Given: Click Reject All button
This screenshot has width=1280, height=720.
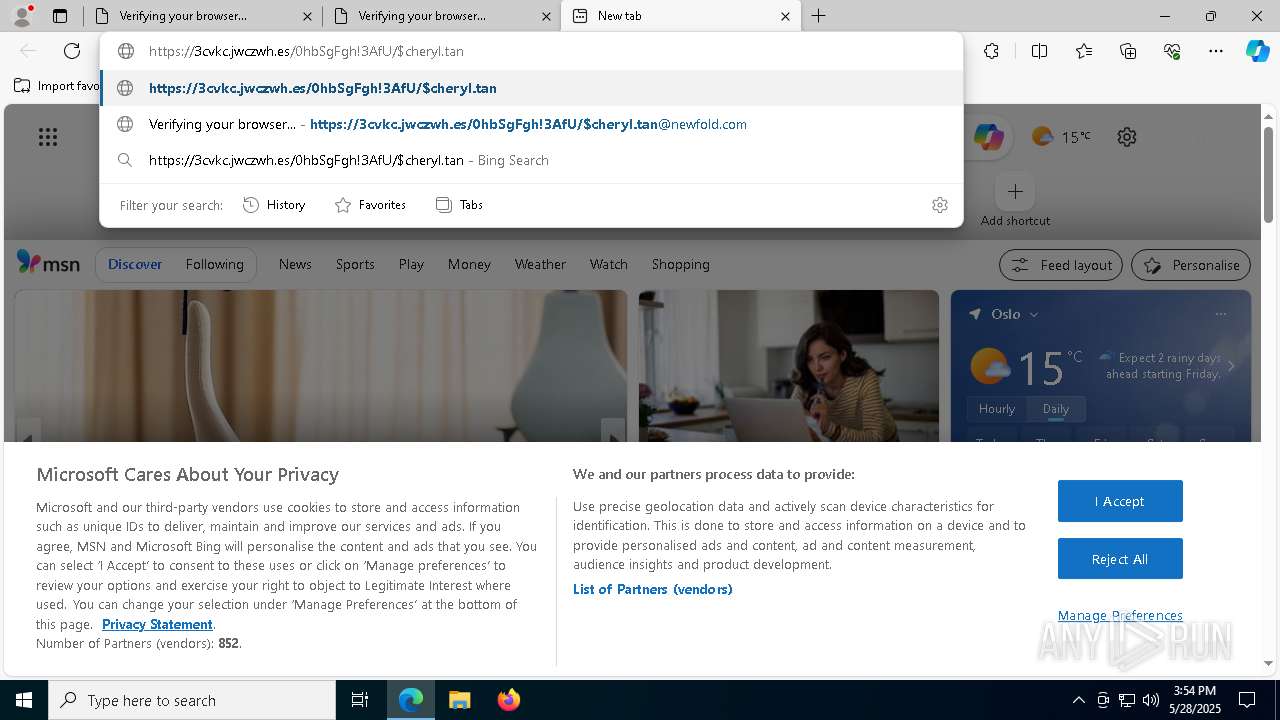Looking at the screenshot, I should pyautogui.click(x=1120, y=559).
